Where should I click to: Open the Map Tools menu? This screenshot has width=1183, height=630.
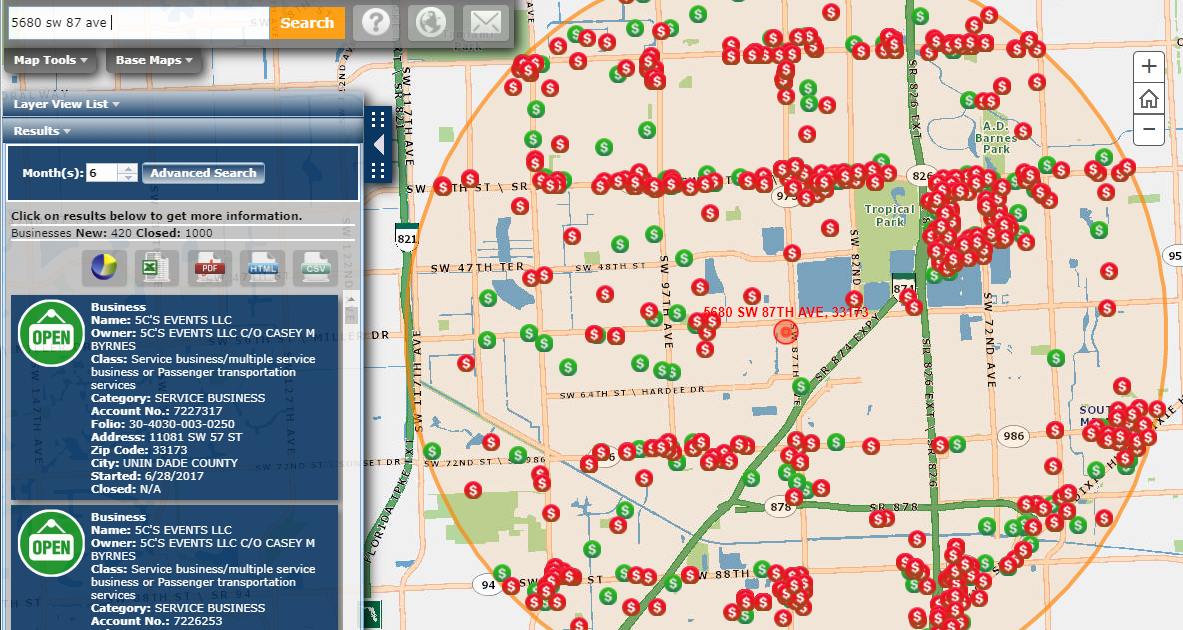[51, 60]
